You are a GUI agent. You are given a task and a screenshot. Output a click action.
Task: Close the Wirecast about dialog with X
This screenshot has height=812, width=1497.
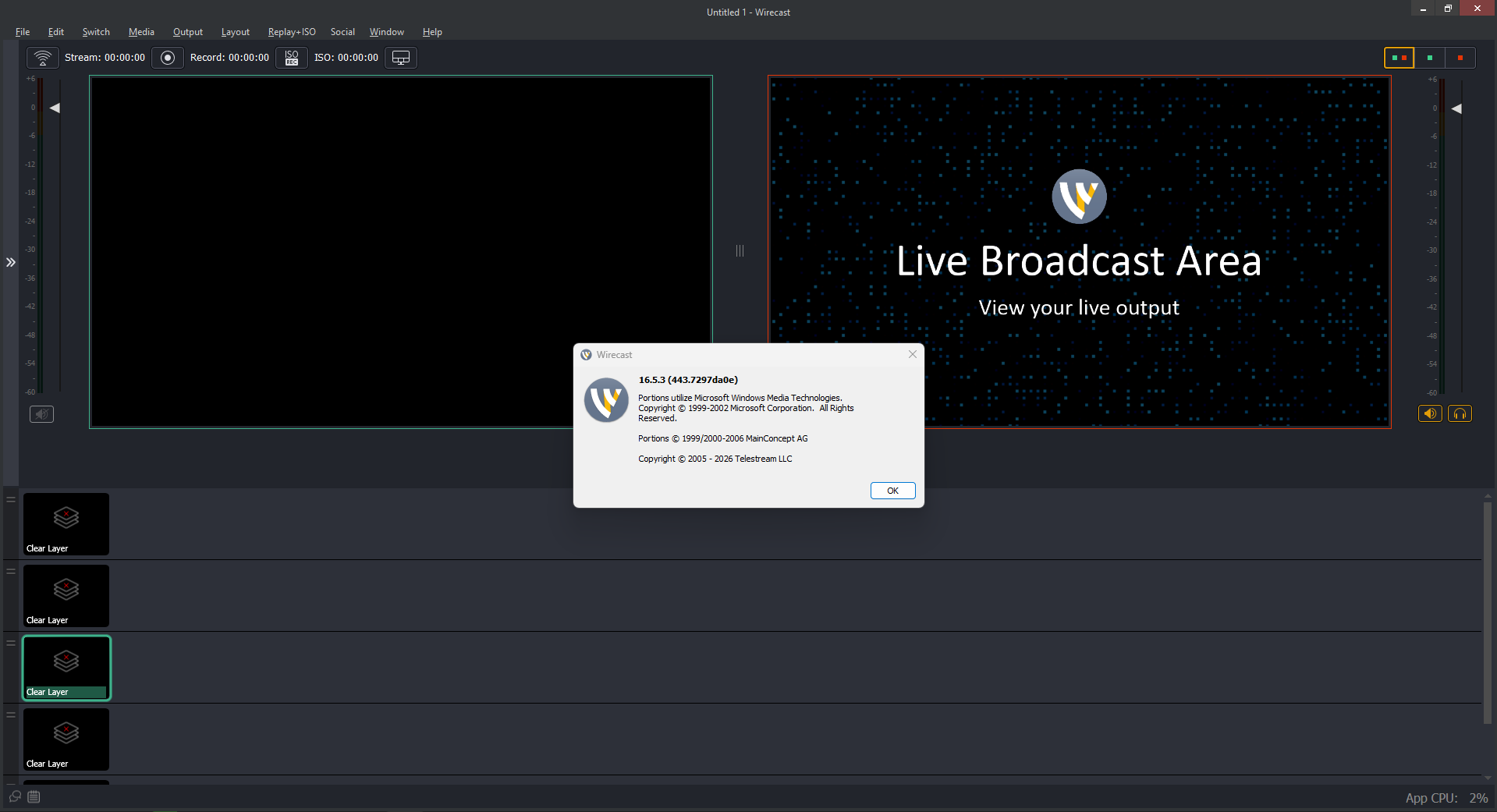(912, 354)
